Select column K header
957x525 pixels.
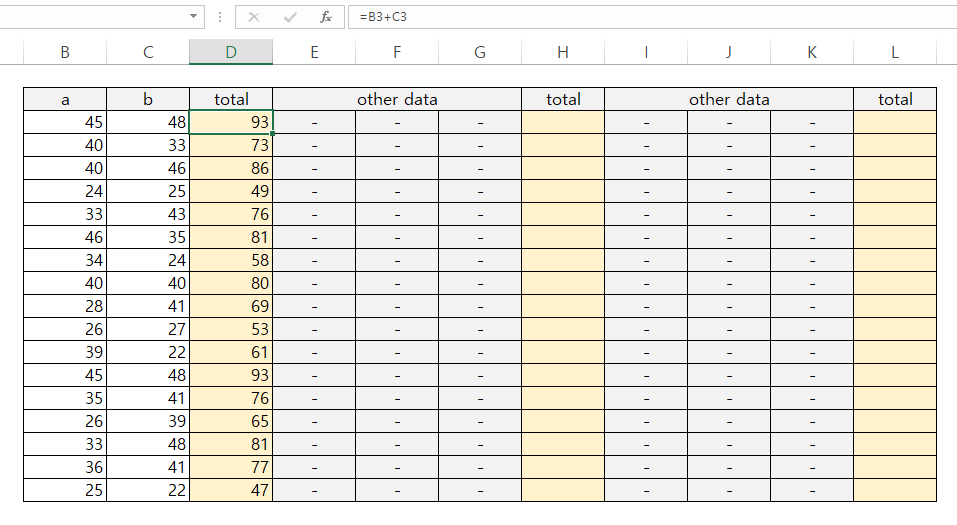[x=812, y=52]
